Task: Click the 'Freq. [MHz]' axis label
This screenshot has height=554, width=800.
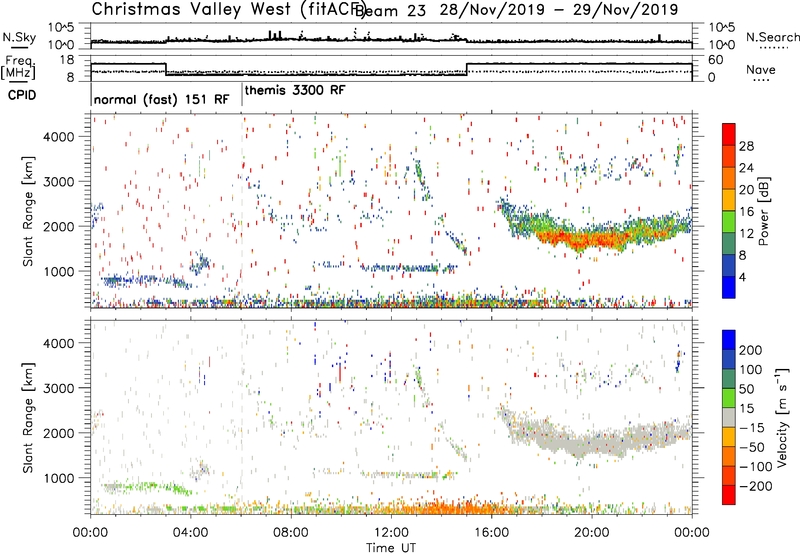Action: [x=18, y=67]
